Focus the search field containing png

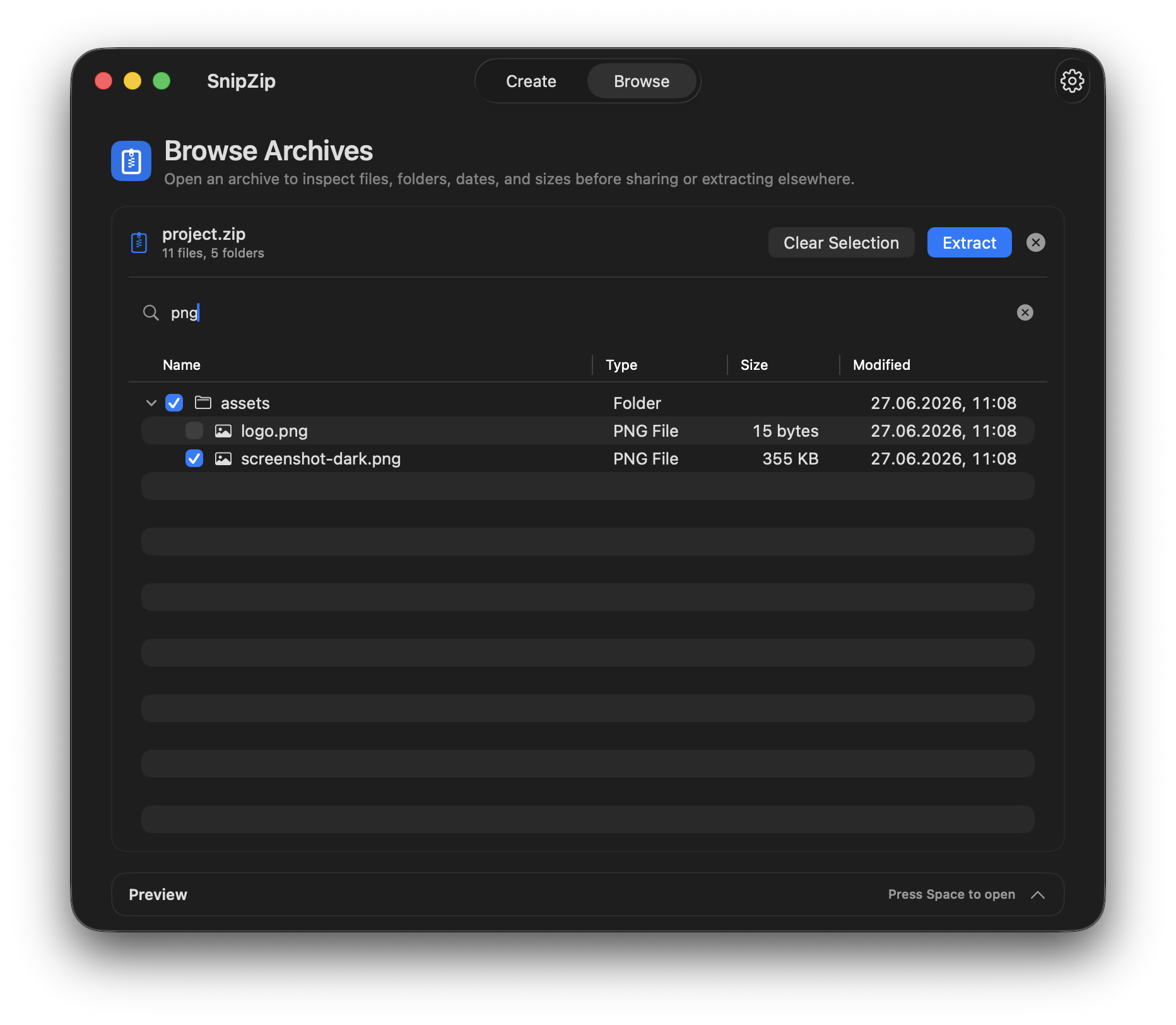pos(587,312)
